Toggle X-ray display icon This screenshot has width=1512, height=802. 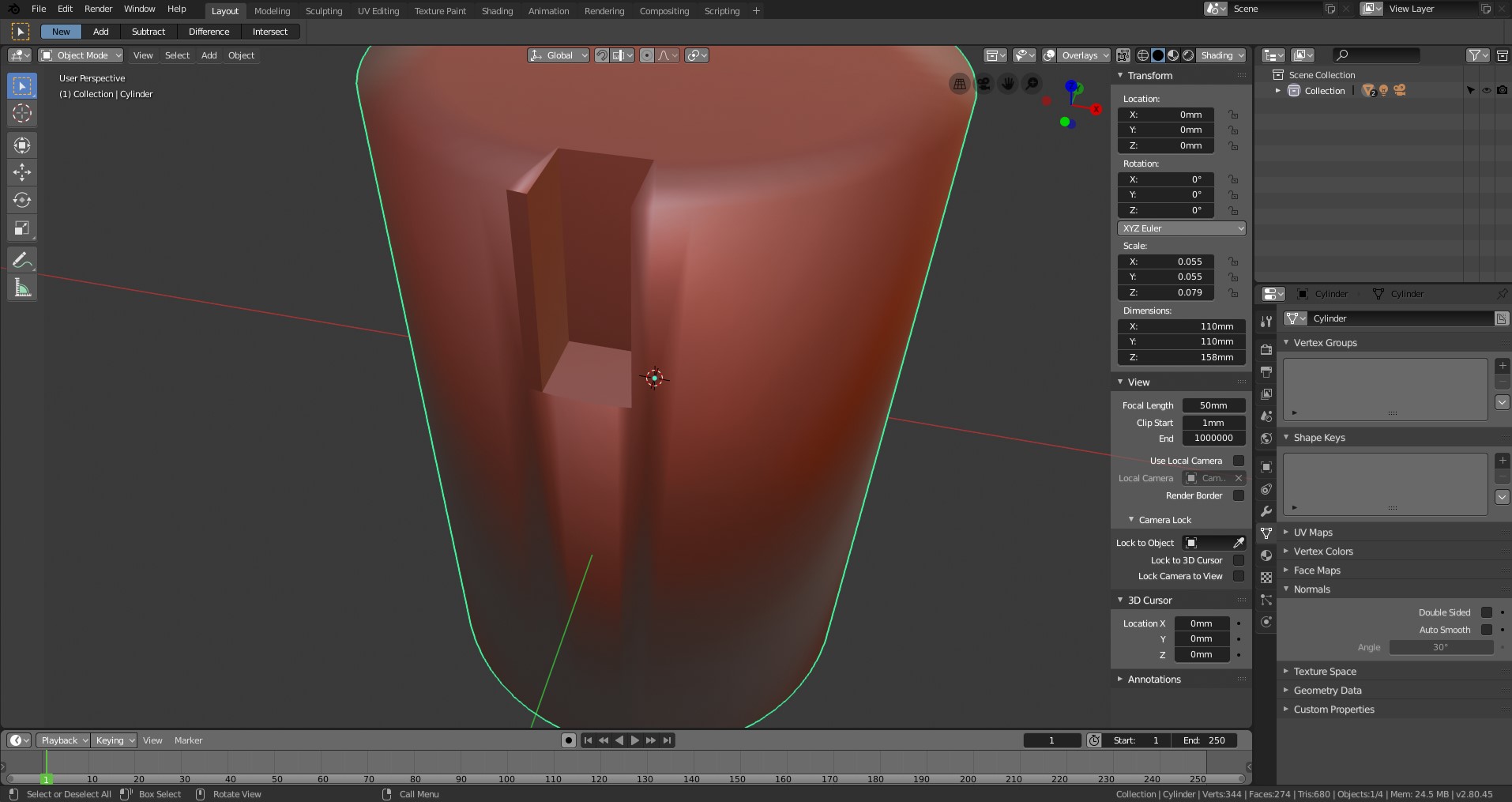pyautogui.click(x=1123, y=55)
